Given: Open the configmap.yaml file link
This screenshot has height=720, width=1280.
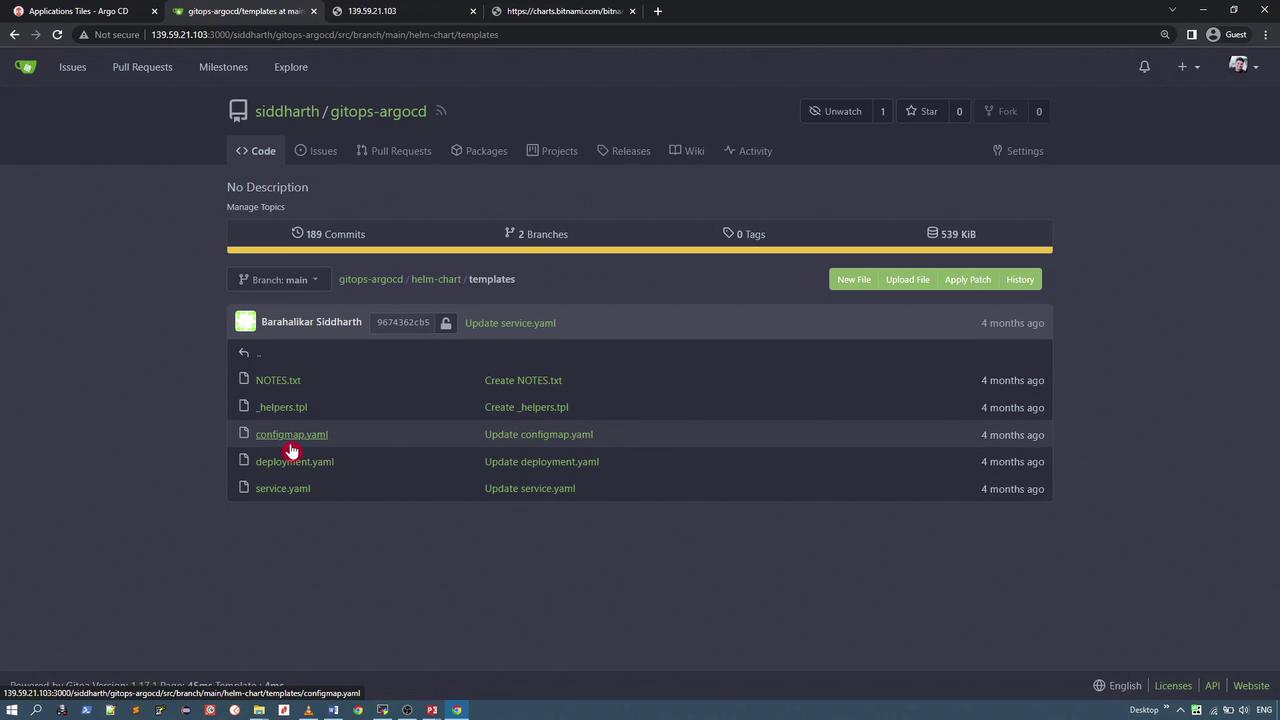Looking at the screenshot, I should [291, 435].
